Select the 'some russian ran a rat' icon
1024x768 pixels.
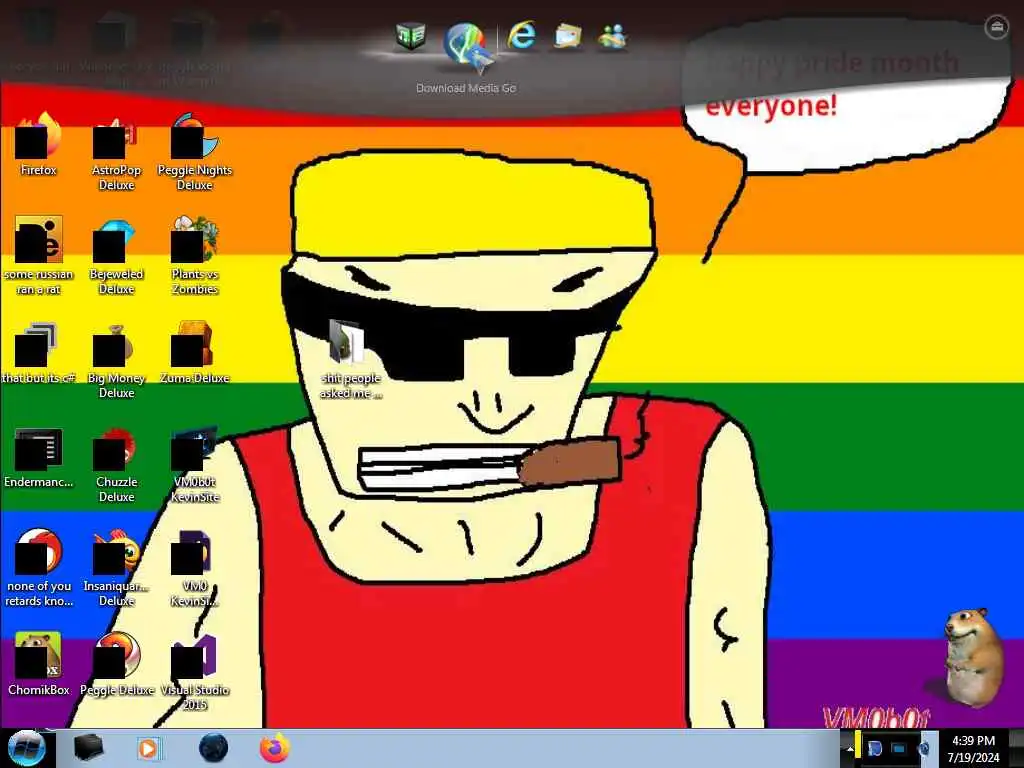(39, 255)
